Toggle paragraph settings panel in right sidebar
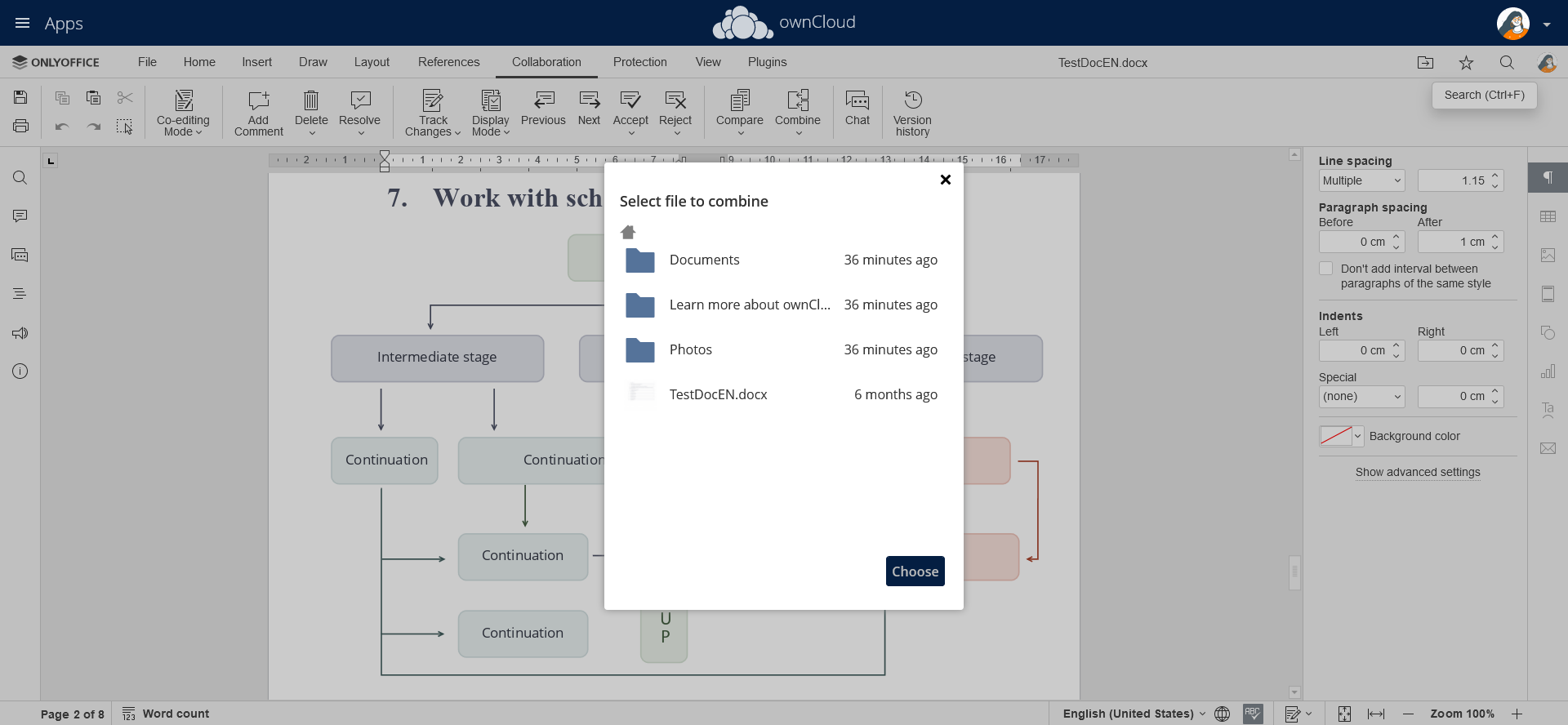Image resolution: width=1568 pixels, height=725 pixels. click(1548, 178)
